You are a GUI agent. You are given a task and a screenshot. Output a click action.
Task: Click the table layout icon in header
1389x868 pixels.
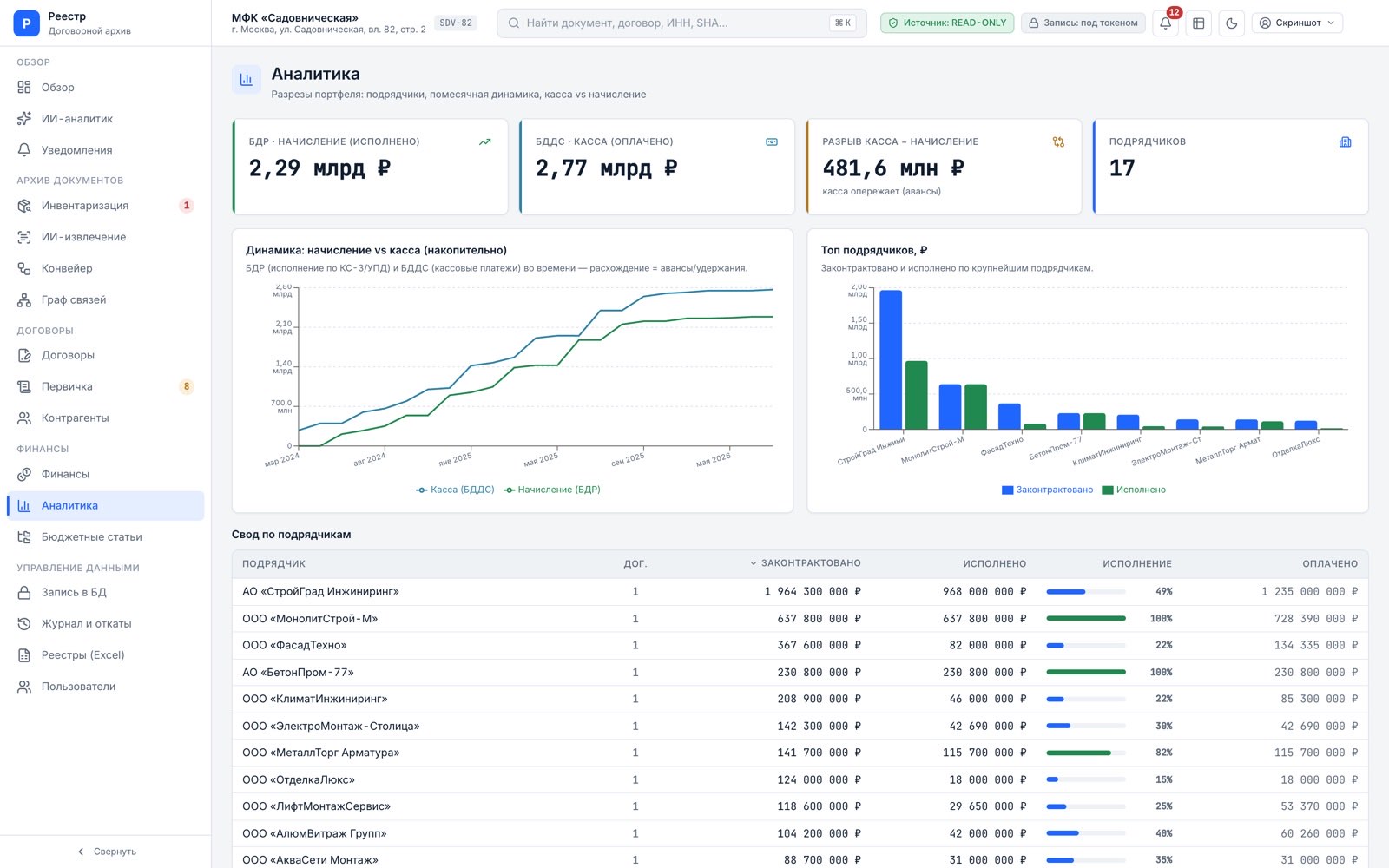tap(1198, 23)
